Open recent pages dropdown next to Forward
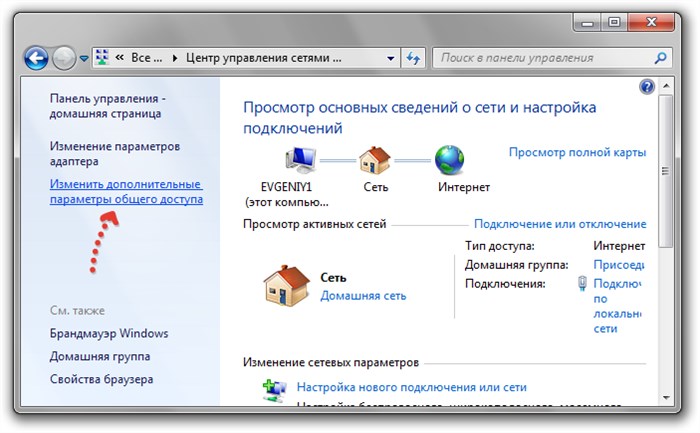This screenshot has height=433, width=700. pyautogui.click(x=83, y=58)
